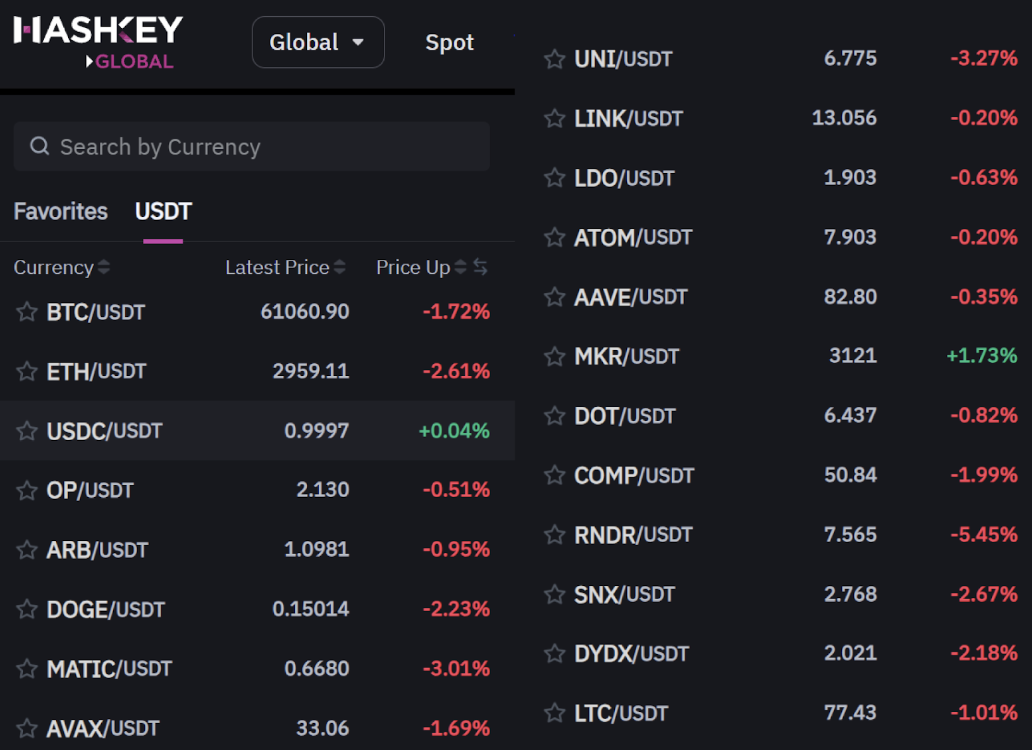Favorite the BTC/USDT pair star
Image resolution: width=1032 pixels, height=750 pixels.
pos(27,312)
